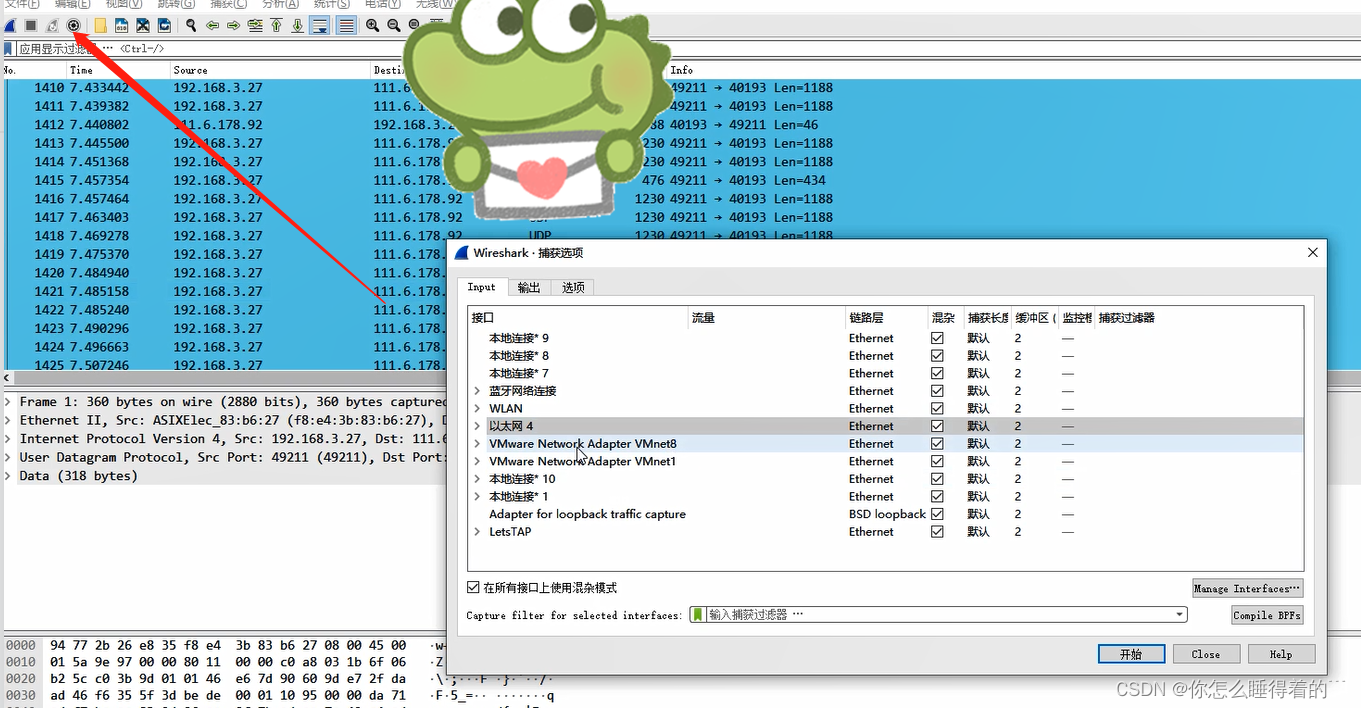This screenshot has height=708, width=1361.
Task: Click capture filter green bookmark icon
Action: pos(698,615)
